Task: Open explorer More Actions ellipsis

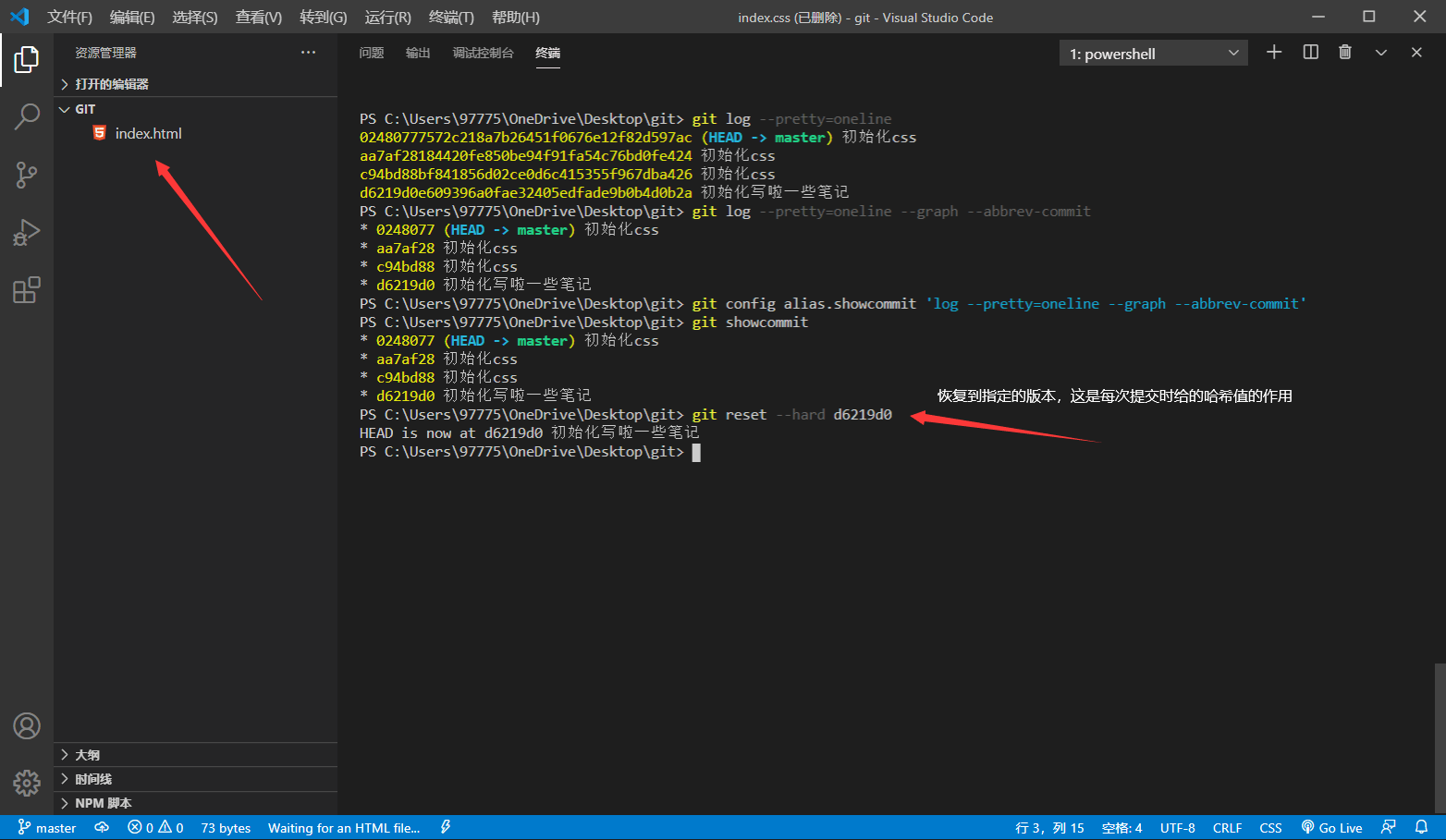Action: click(x=308, y=53)
